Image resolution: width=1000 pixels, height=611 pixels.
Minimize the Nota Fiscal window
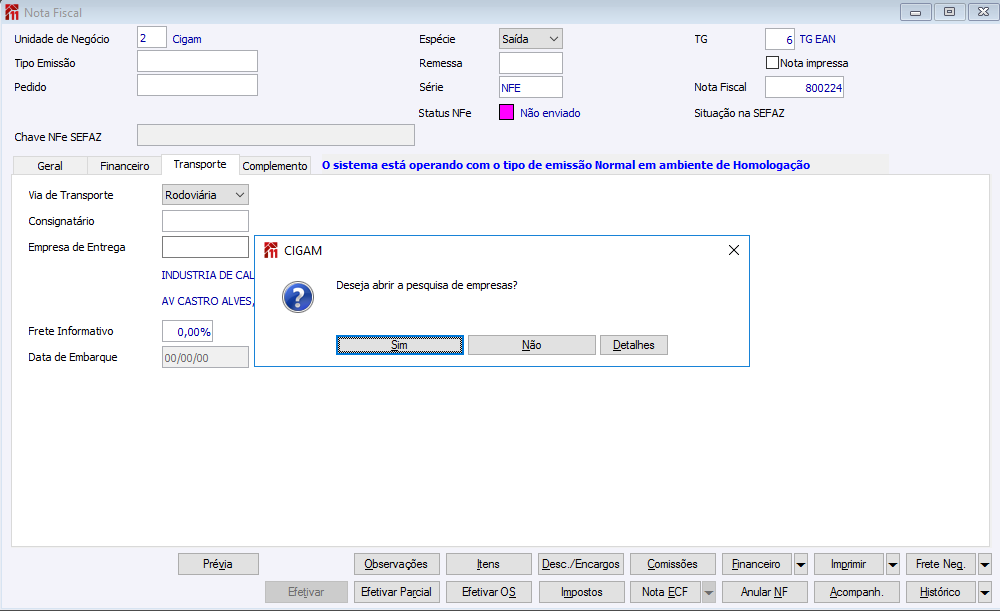[x=915, y=12]
